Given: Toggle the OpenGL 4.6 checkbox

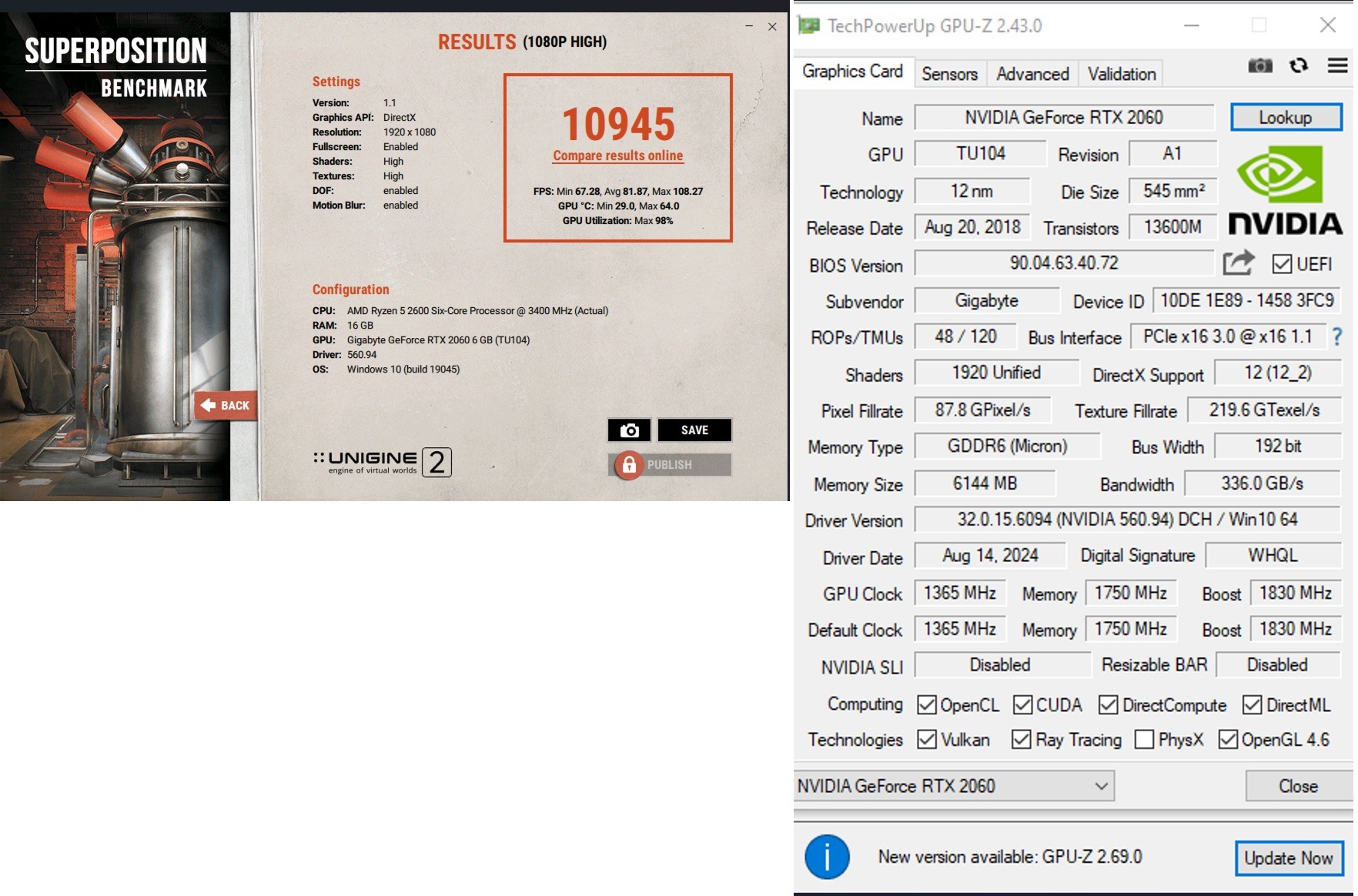Looking at the screenshot, I should [x=1229, y=740].
